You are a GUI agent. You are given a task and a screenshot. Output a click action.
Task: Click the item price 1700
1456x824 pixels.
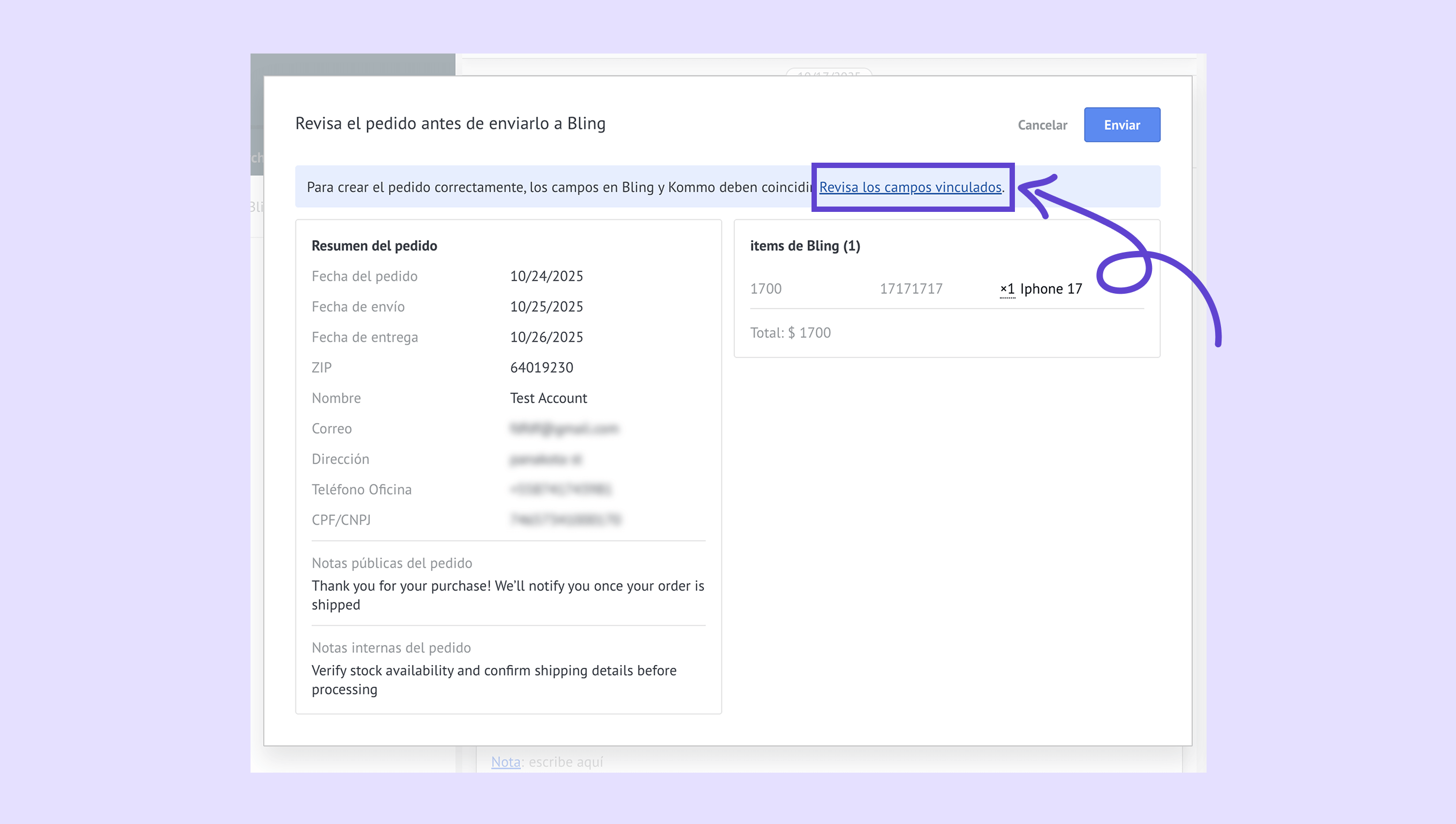point(765,288)
